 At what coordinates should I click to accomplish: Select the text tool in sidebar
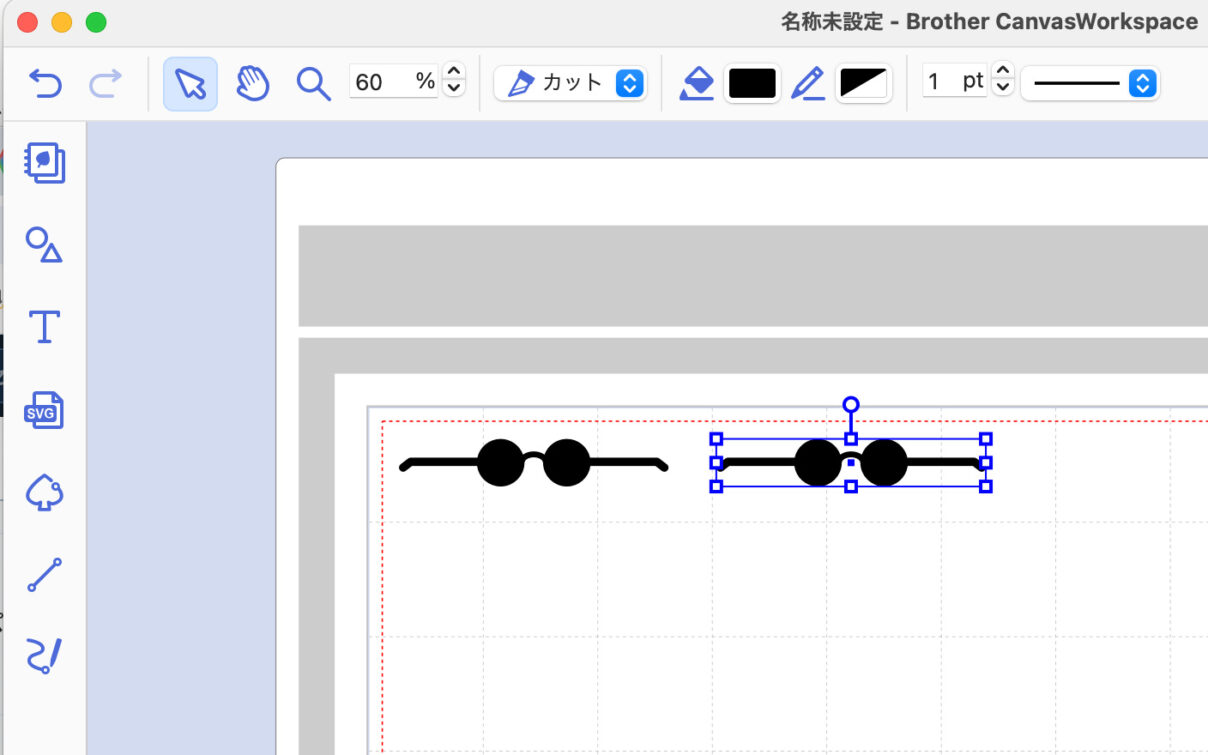coord(44,327)
